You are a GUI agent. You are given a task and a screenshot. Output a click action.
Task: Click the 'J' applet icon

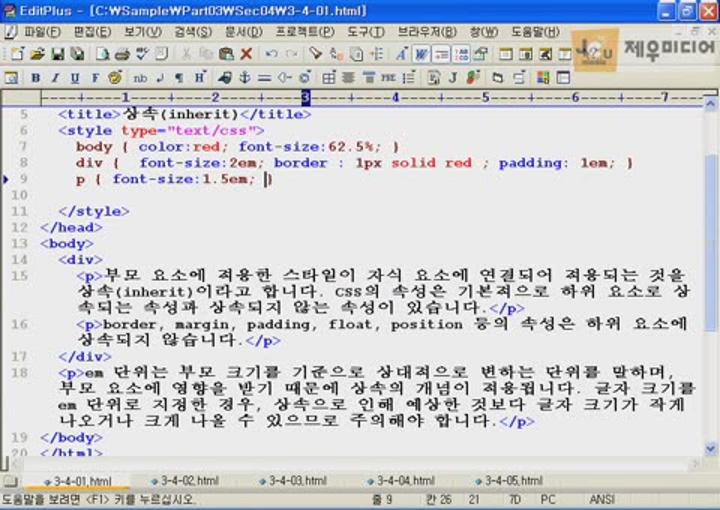point(453,78)
